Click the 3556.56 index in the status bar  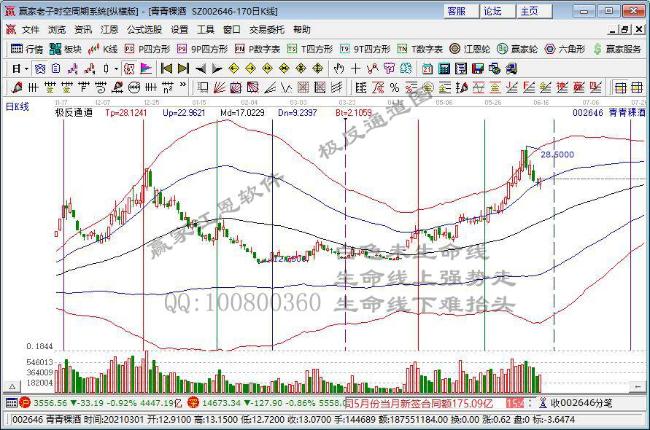[x=50, y=403]
